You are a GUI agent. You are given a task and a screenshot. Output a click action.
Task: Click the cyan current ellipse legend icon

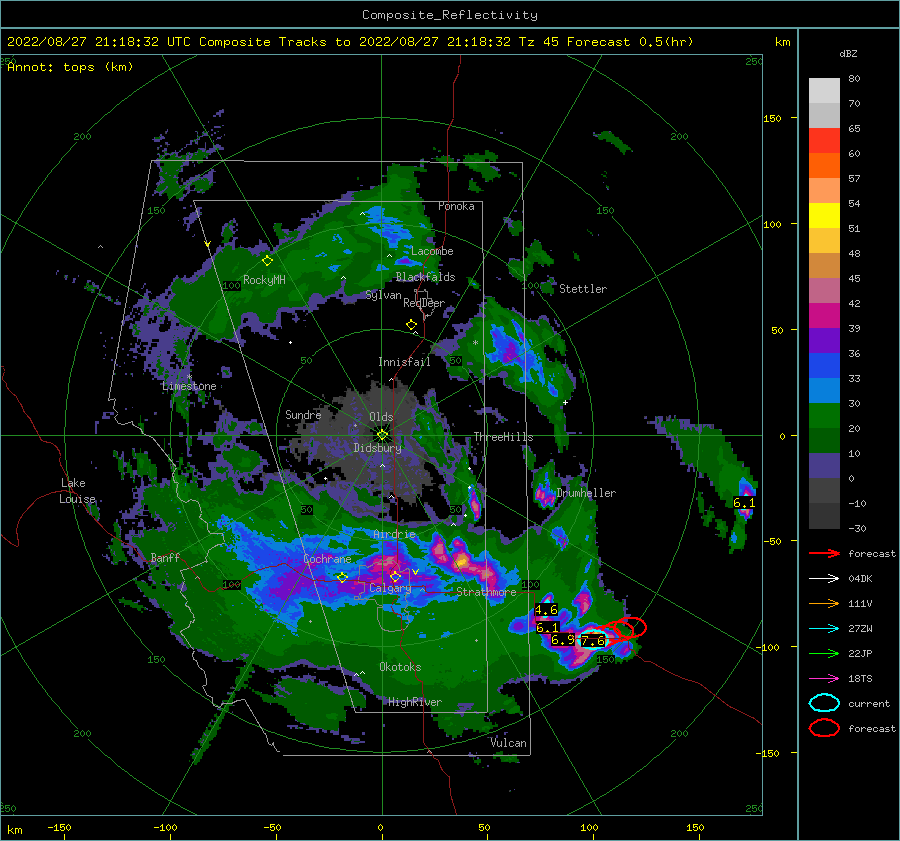(824, 703)
